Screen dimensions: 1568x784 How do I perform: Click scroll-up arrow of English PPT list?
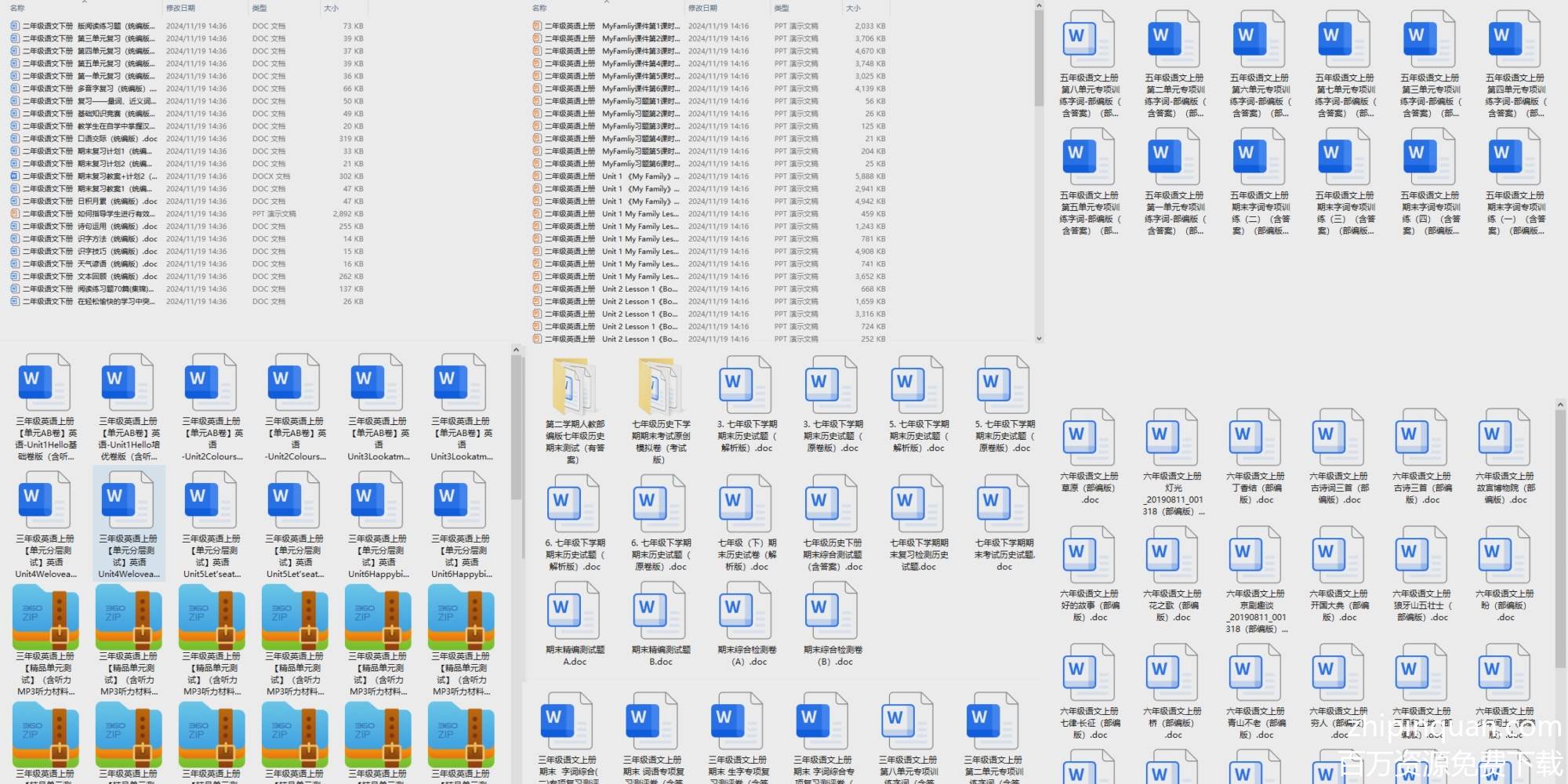point(1039,5)
